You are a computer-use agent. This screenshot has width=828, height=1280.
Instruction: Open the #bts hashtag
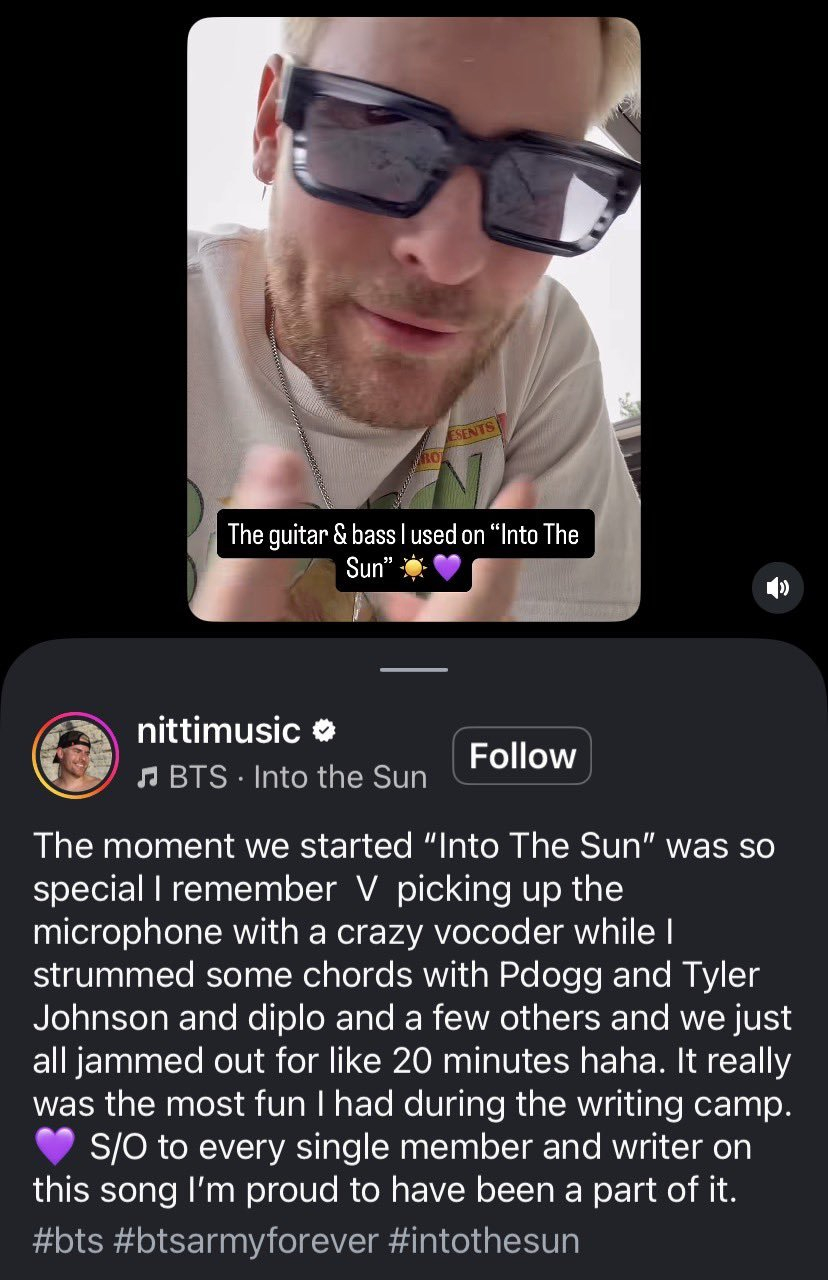[x=67, y=1241]
